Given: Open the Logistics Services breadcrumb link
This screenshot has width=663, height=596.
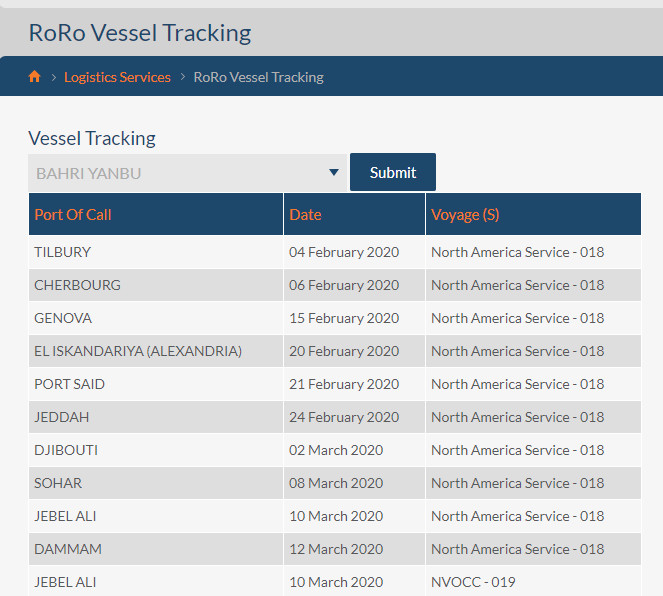Looking at the screenshot, I should tap(117, 77).
